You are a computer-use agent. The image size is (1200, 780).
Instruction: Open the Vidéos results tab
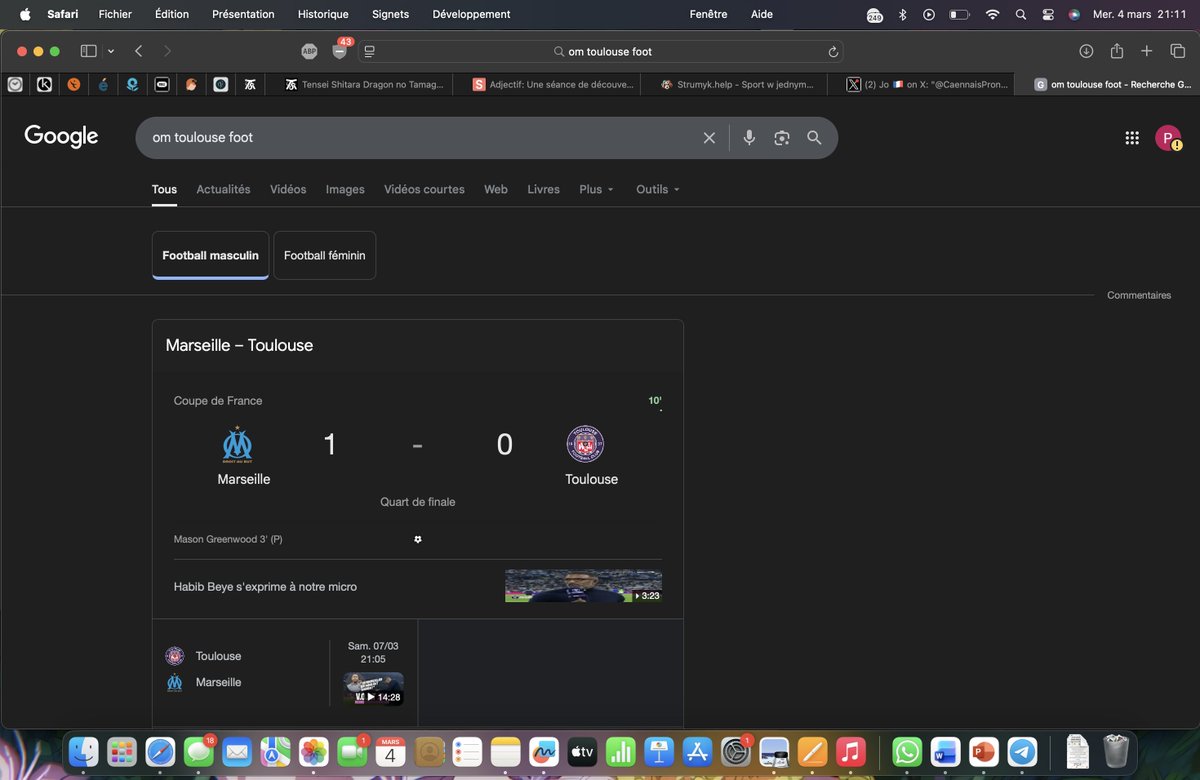click(288, 189)
